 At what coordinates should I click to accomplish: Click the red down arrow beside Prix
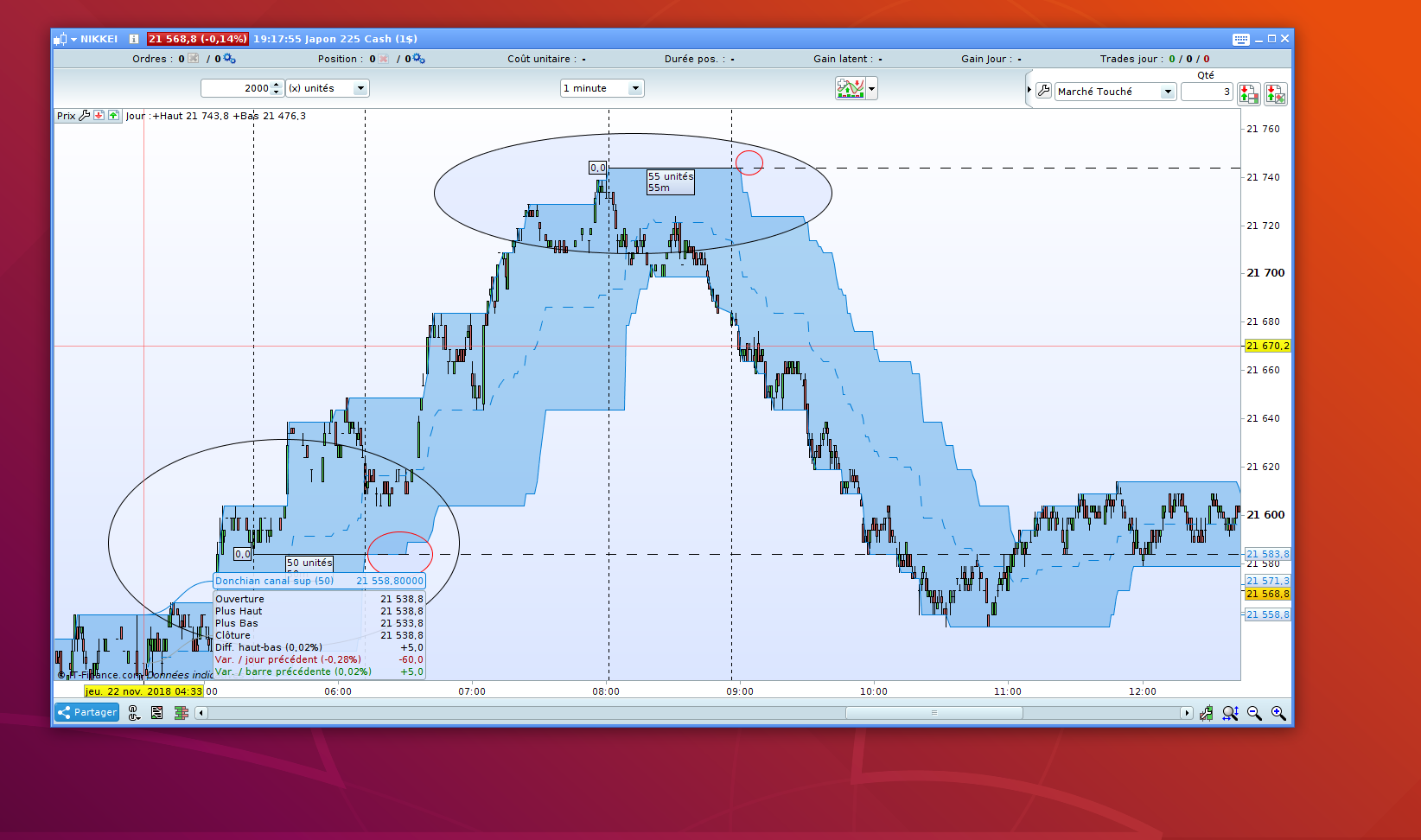pos(99,116)
